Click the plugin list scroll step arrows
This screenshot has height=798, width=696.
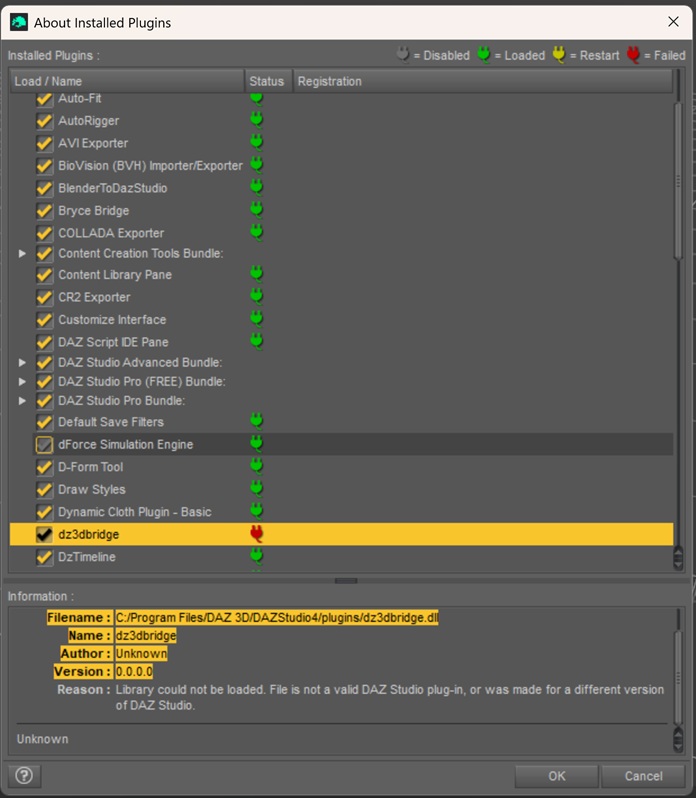click(678, 558)
